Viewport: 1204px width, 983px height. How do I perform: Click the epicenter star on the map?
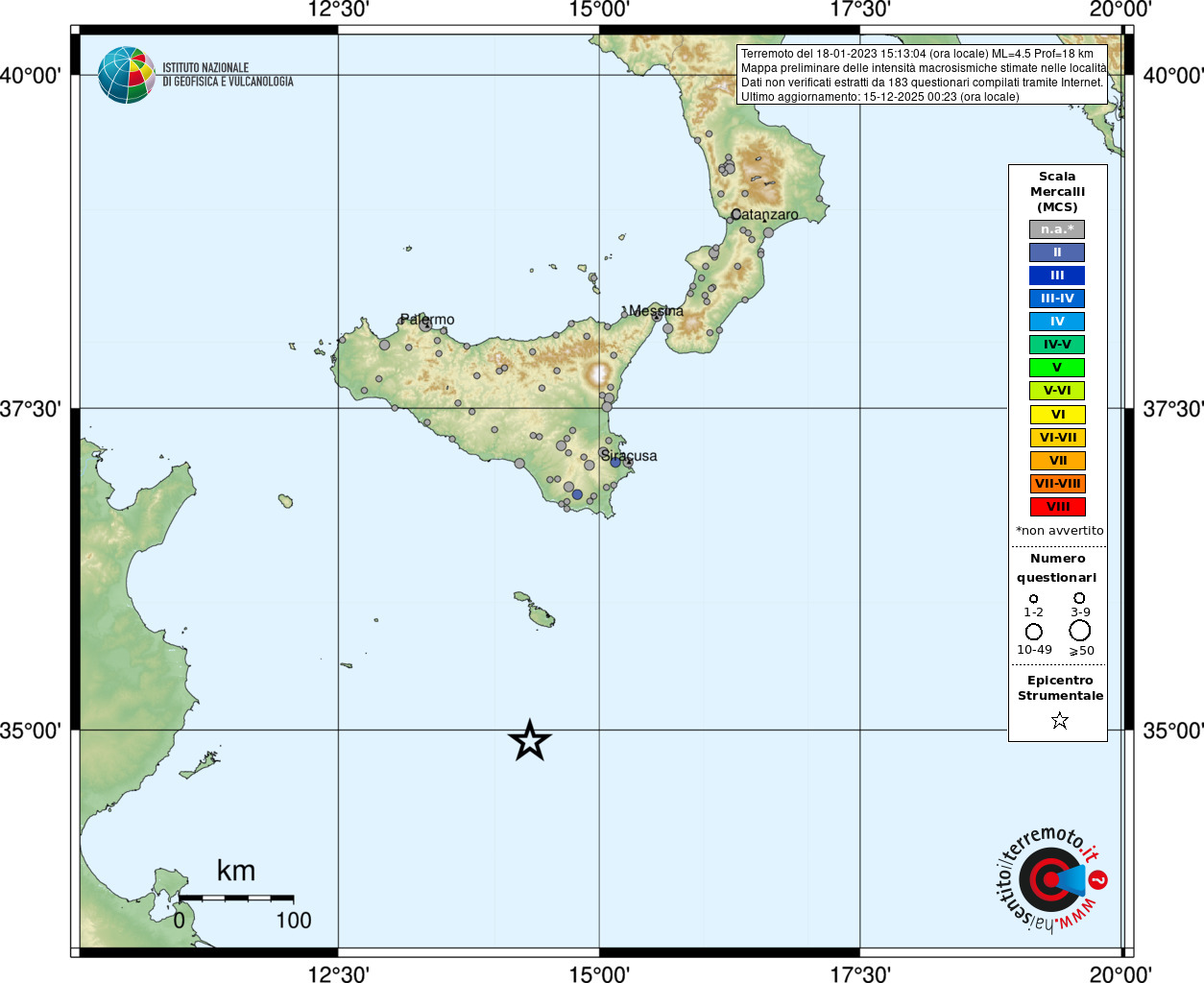pyautogui.click(x=529, y=740)
